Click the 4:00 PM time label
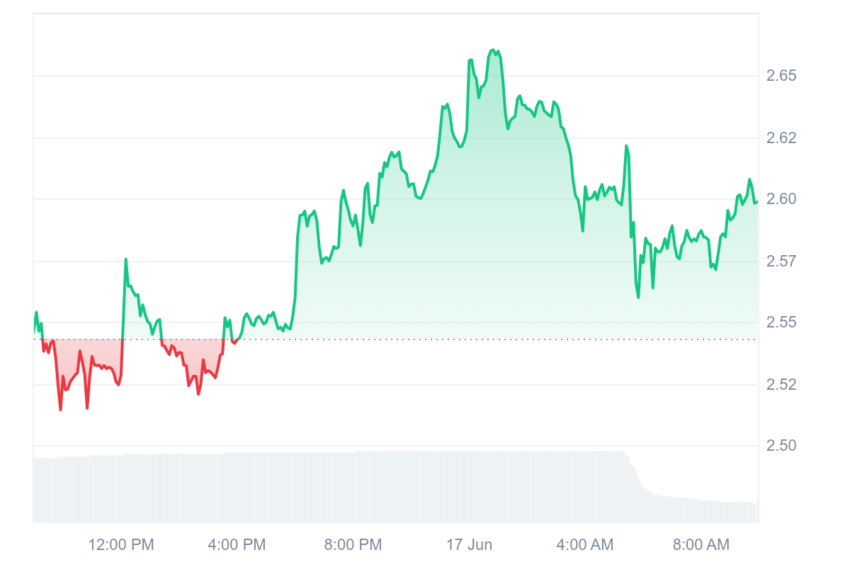Screen dimensions: 850x567 pyautogui.click(x=237, y=544)
